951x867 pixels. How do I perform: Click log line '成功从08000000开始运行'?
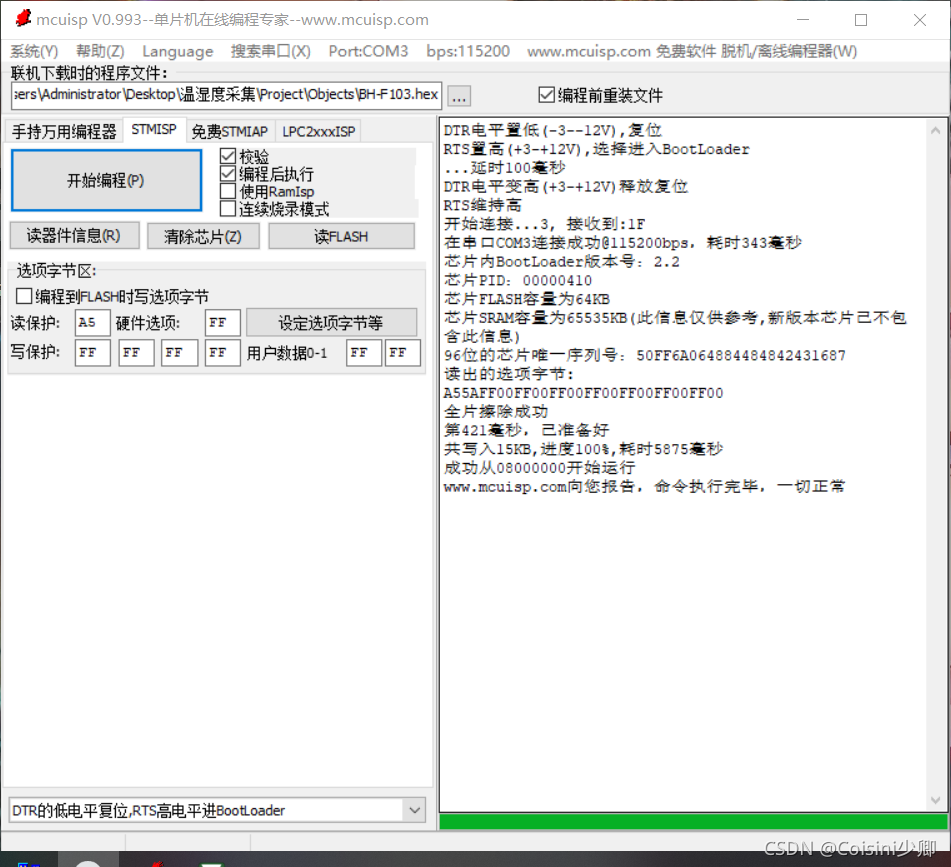coord(539,467)
